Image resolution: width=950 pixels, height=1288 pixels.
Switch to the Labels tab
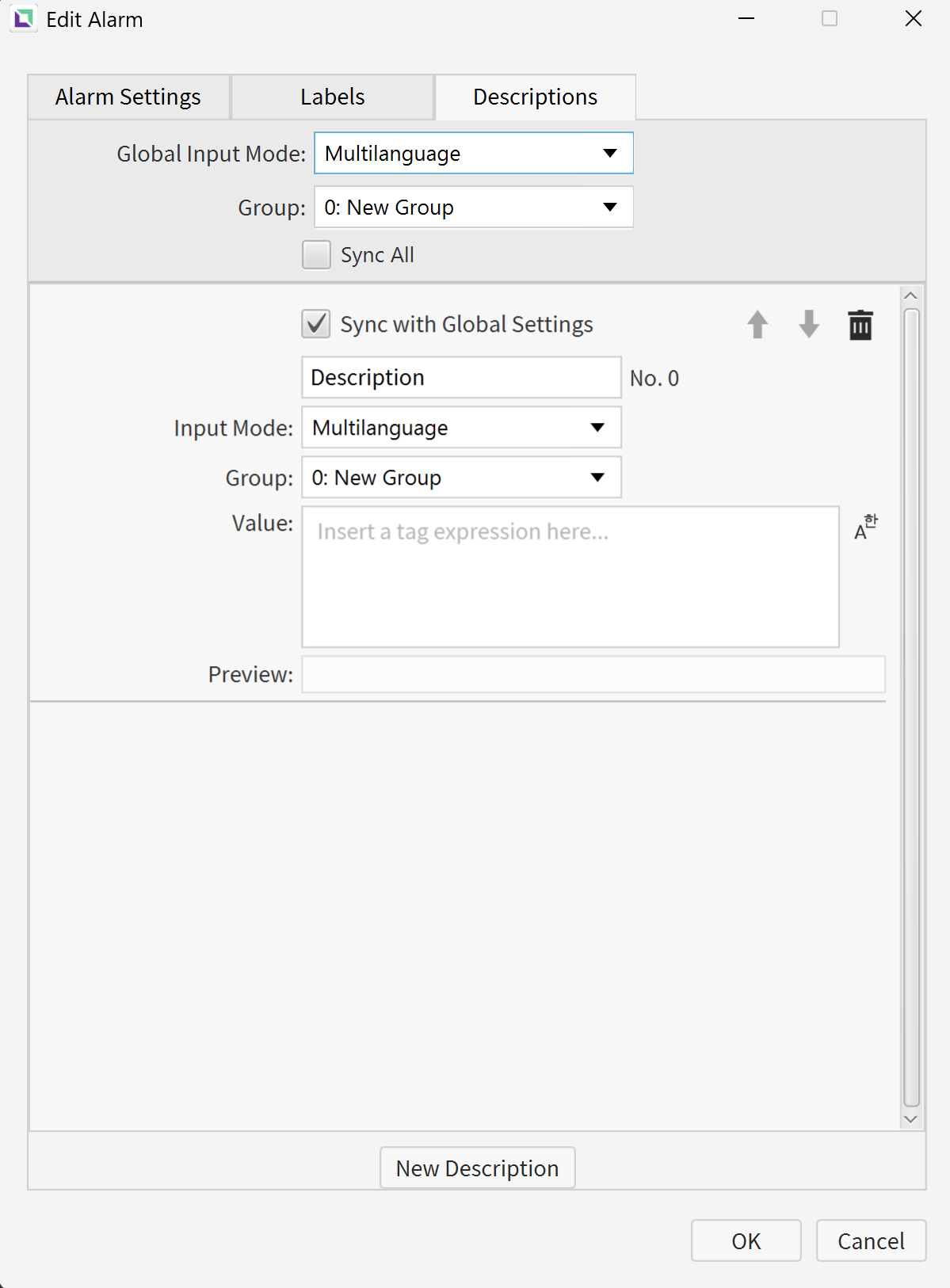tap(333, 97)
